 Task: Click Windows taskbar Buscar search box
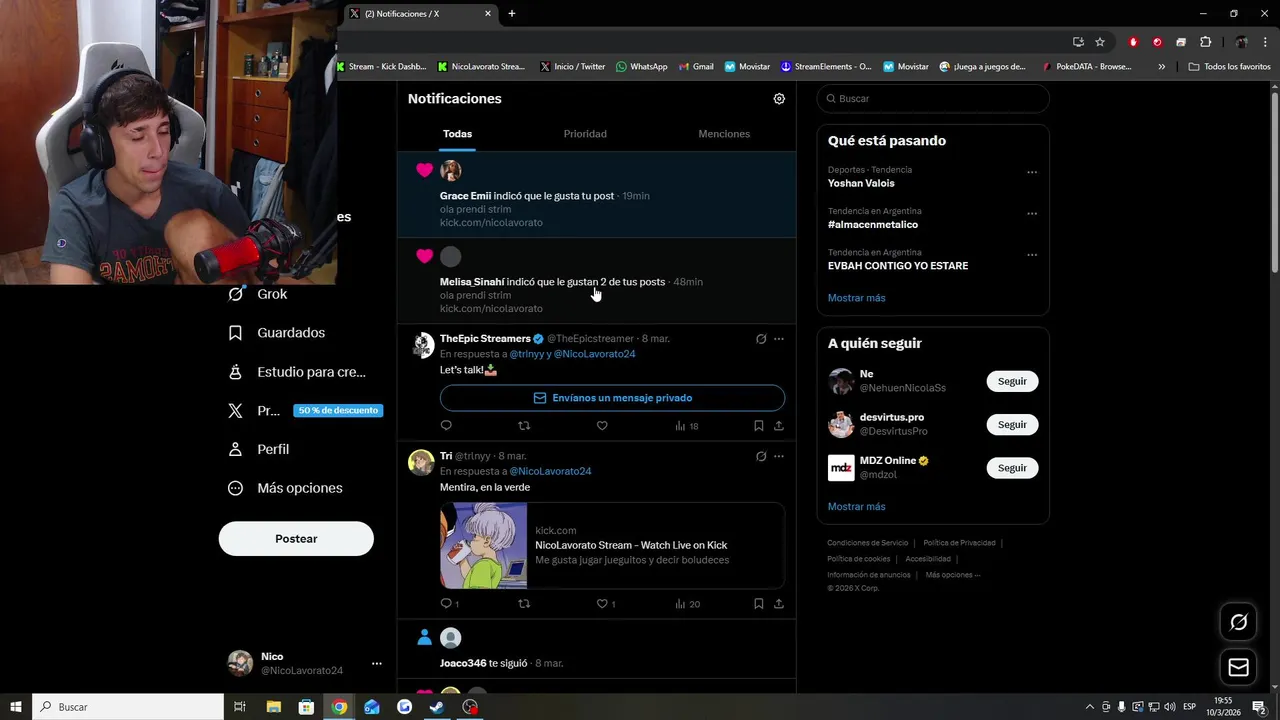pyautogui.click(x=128, y=707)
